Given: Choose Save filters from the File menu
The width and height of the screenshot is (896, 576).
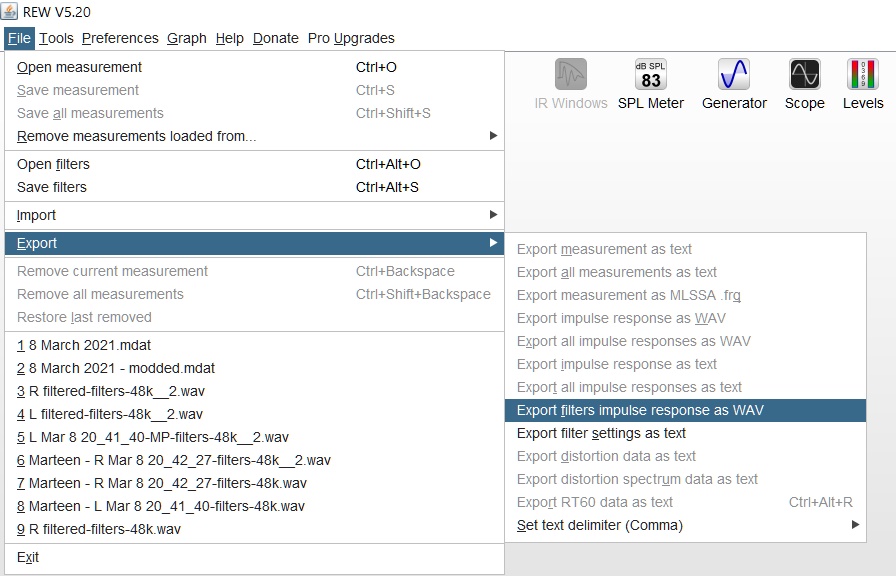Looking at the screenshot, I should click(52, 187).
